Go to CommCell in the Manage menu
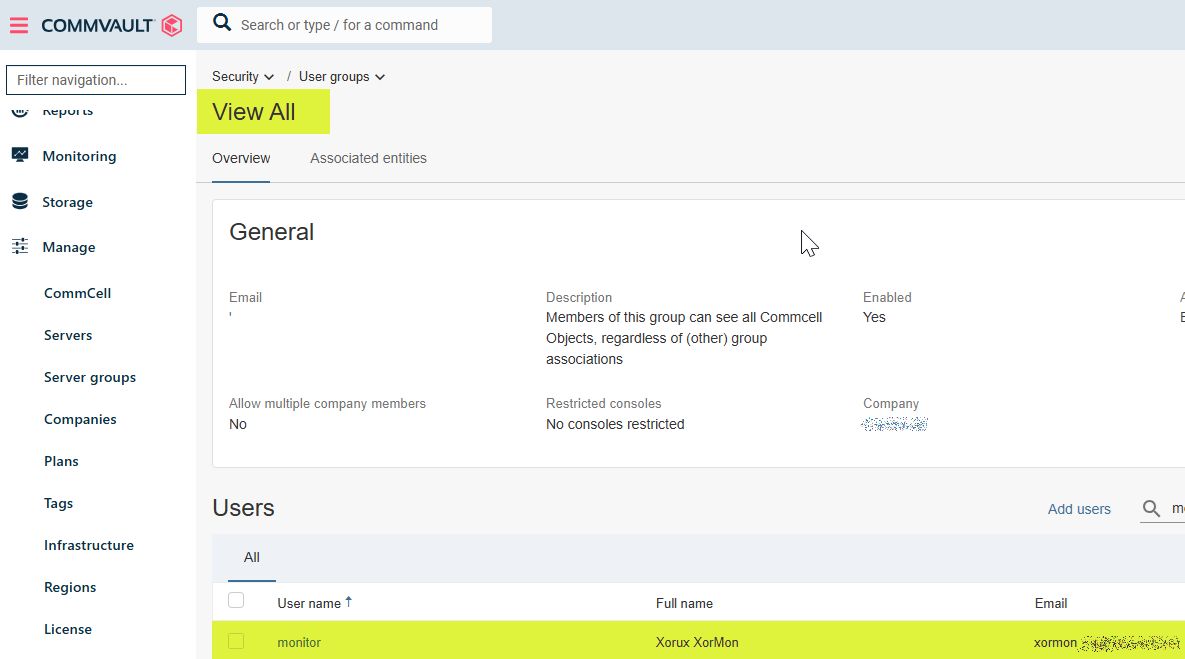Screen dimensions: 1185x659 pyautogui.click(x=77, y=293)
